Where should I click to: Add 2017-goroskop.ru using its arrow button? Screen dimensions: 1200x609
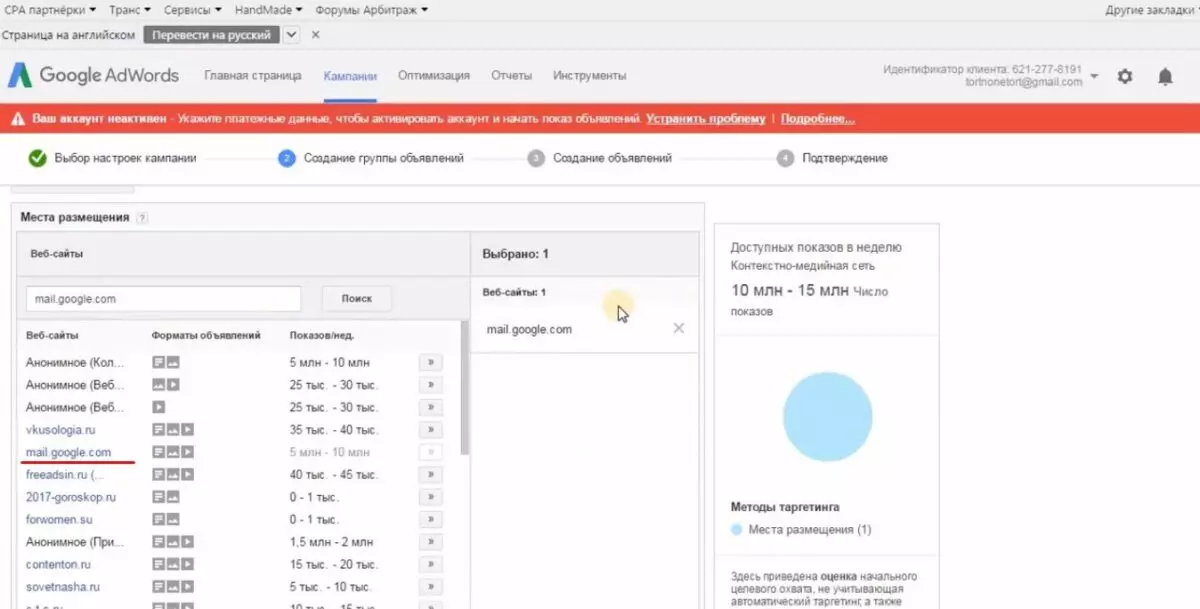pos(429,497)
